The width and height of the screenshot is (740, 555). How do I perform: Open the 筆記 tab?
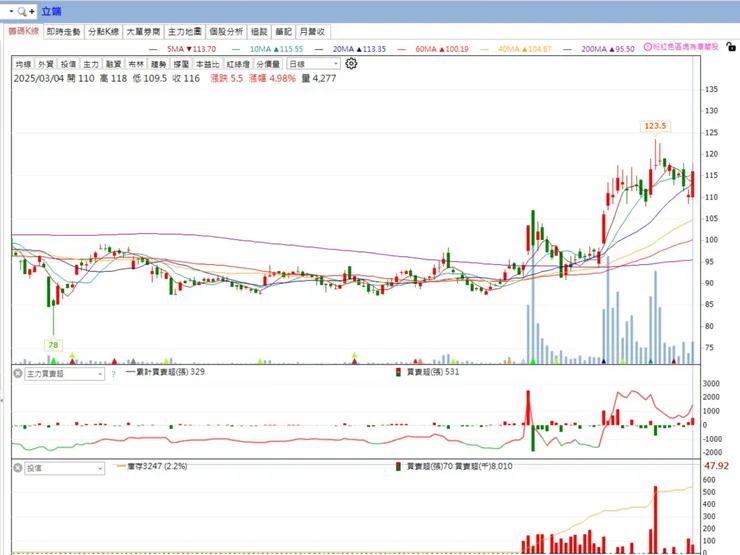pyautogui.click(x=284, y=32)
